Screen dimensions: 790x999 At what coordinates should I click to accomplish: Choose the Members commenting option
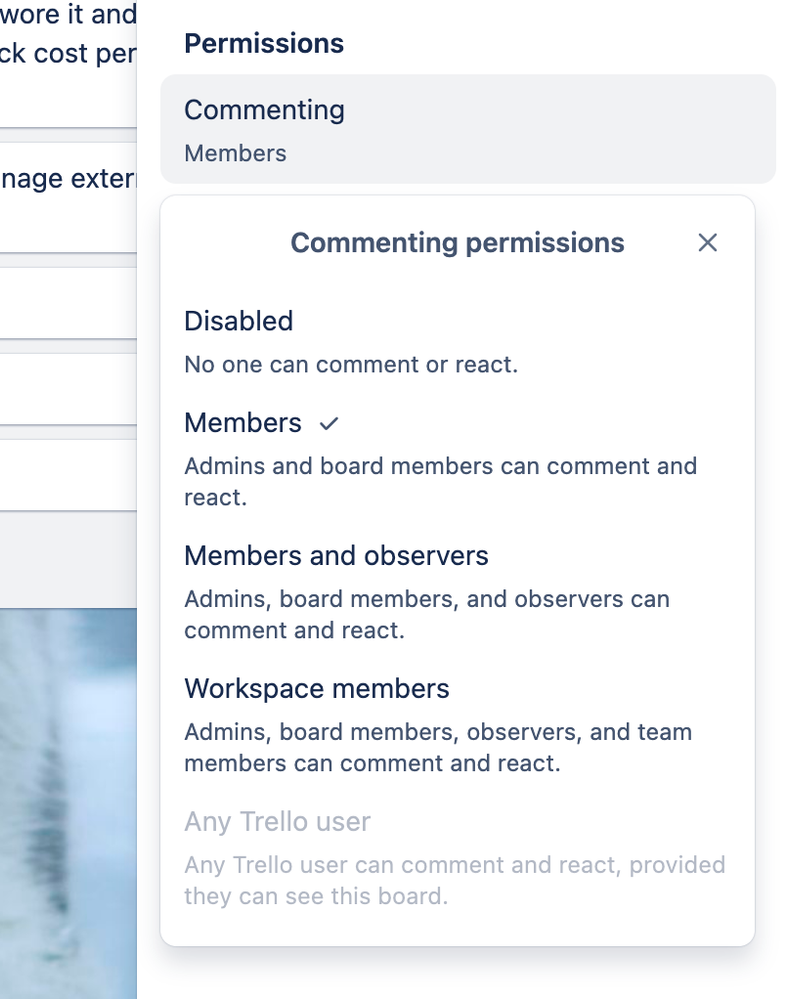pyautogui.click(x=457, y=459)
